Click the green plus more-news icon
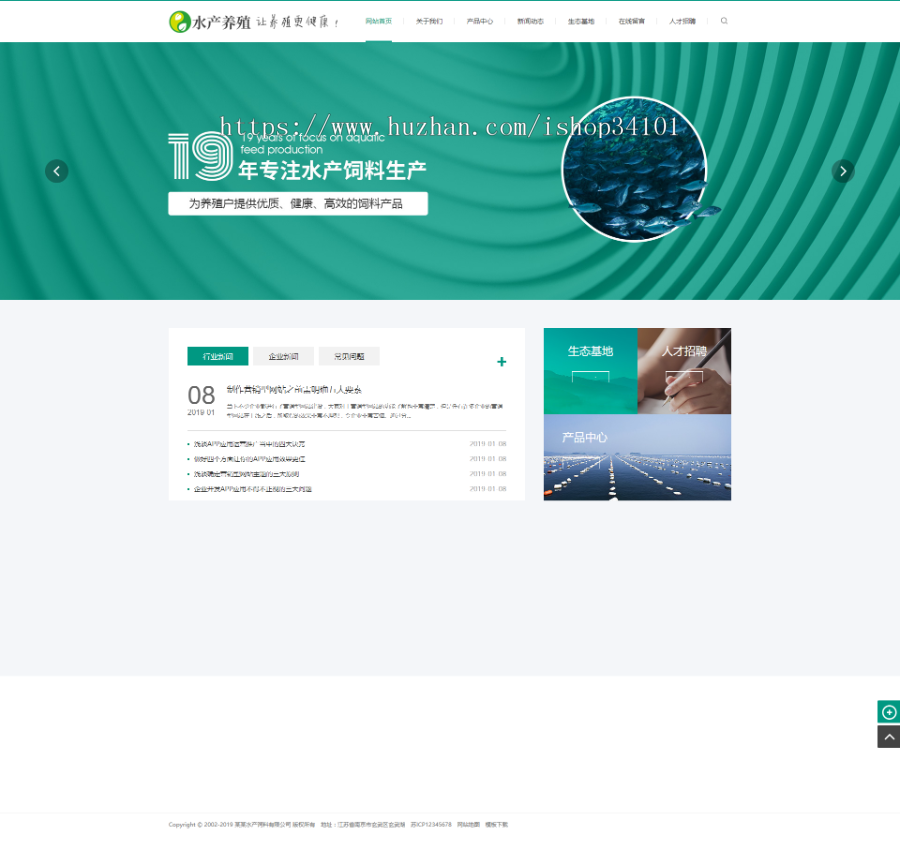Viewport: 900px width, 850px height. (502, 362)
